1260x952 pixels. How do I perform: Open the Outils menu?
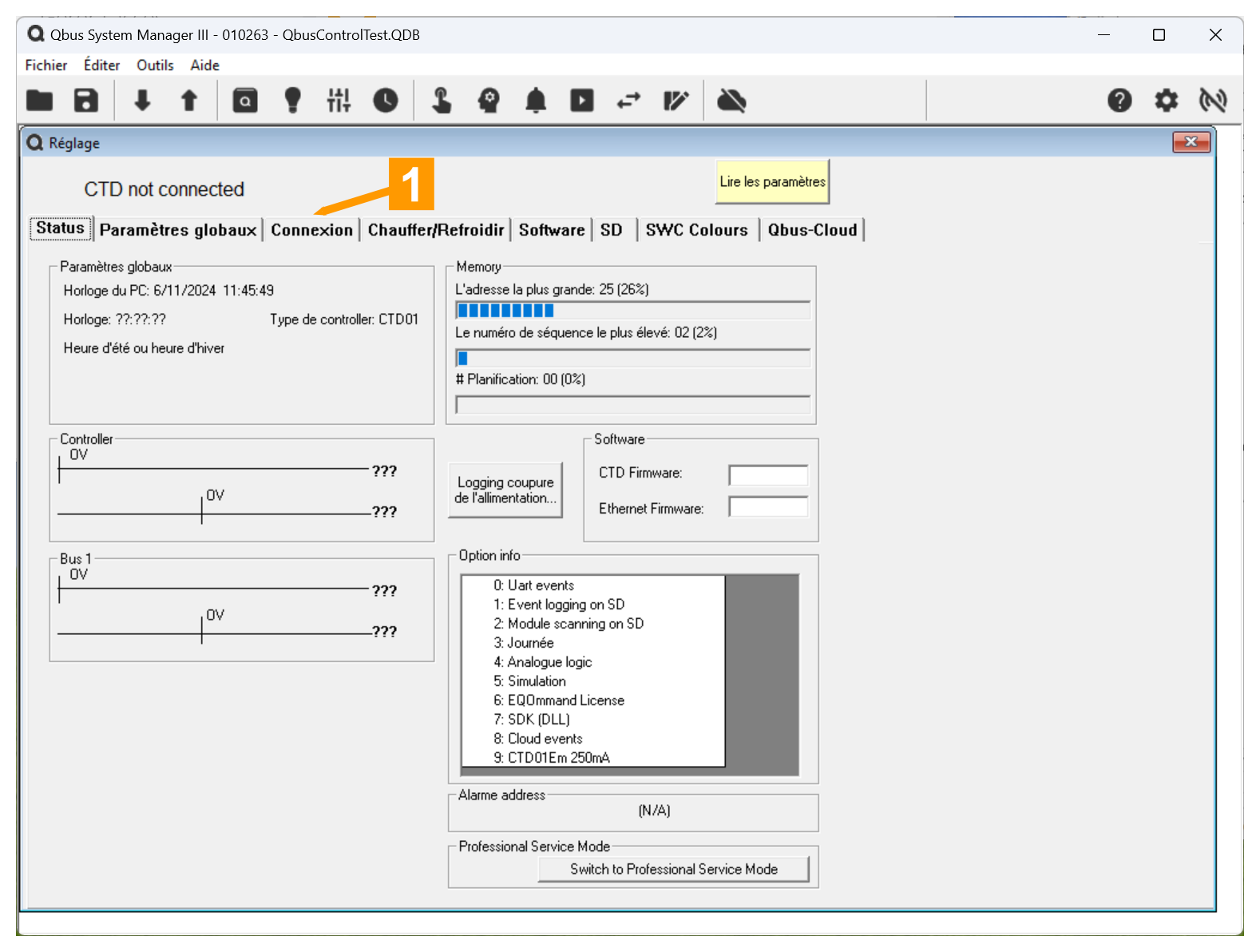[x=155, y=65]
